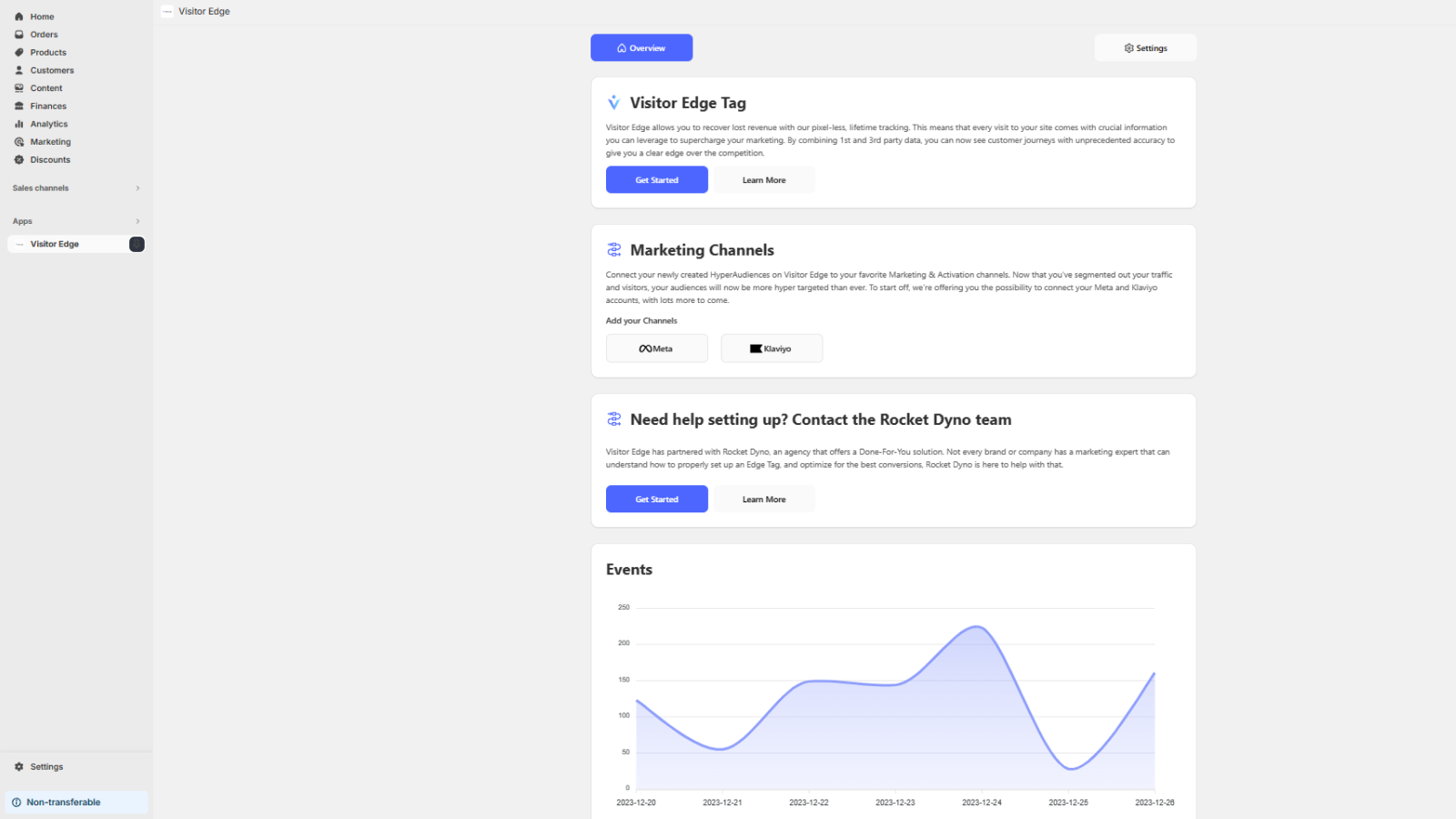Click the Analytics bar chart icon

19,124
